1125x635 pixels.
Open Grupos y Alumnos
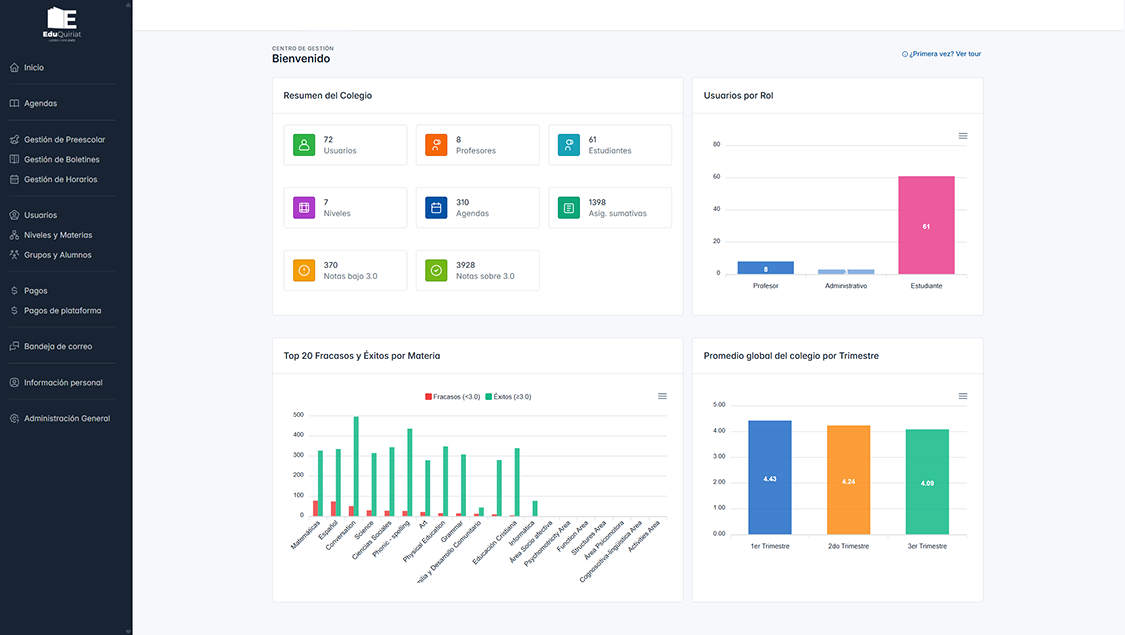57,255
